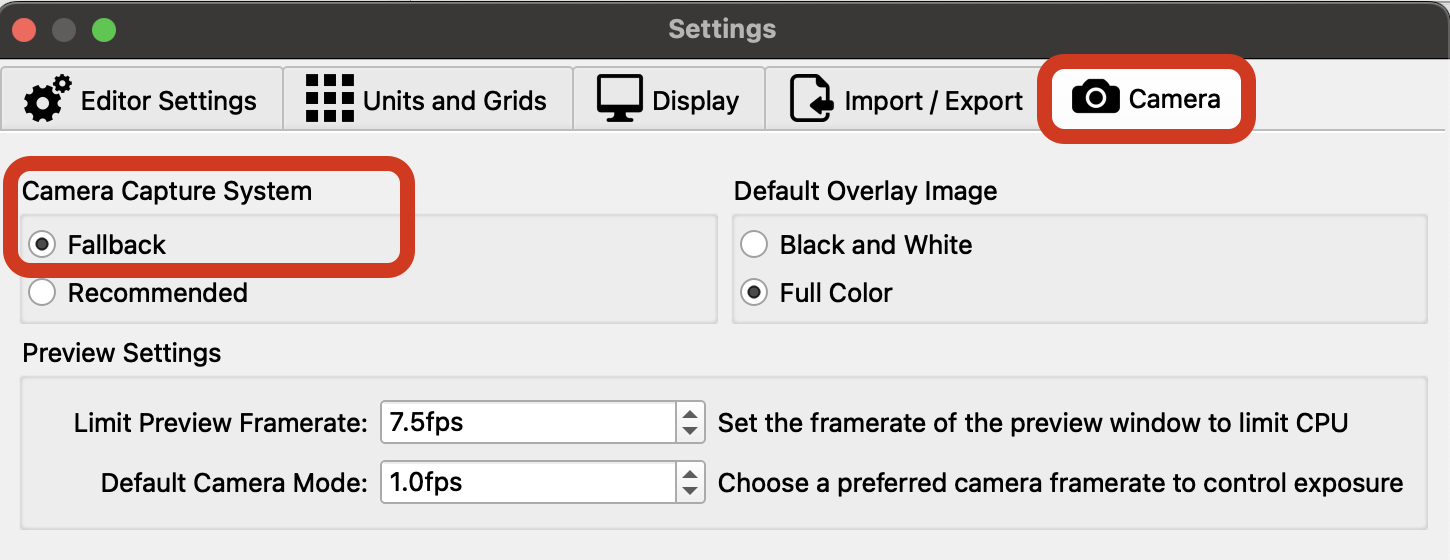The height and width of the screenshot is (560, 1450).
Task: Click the Default Camera Mode field
Action: coord(528,482)
